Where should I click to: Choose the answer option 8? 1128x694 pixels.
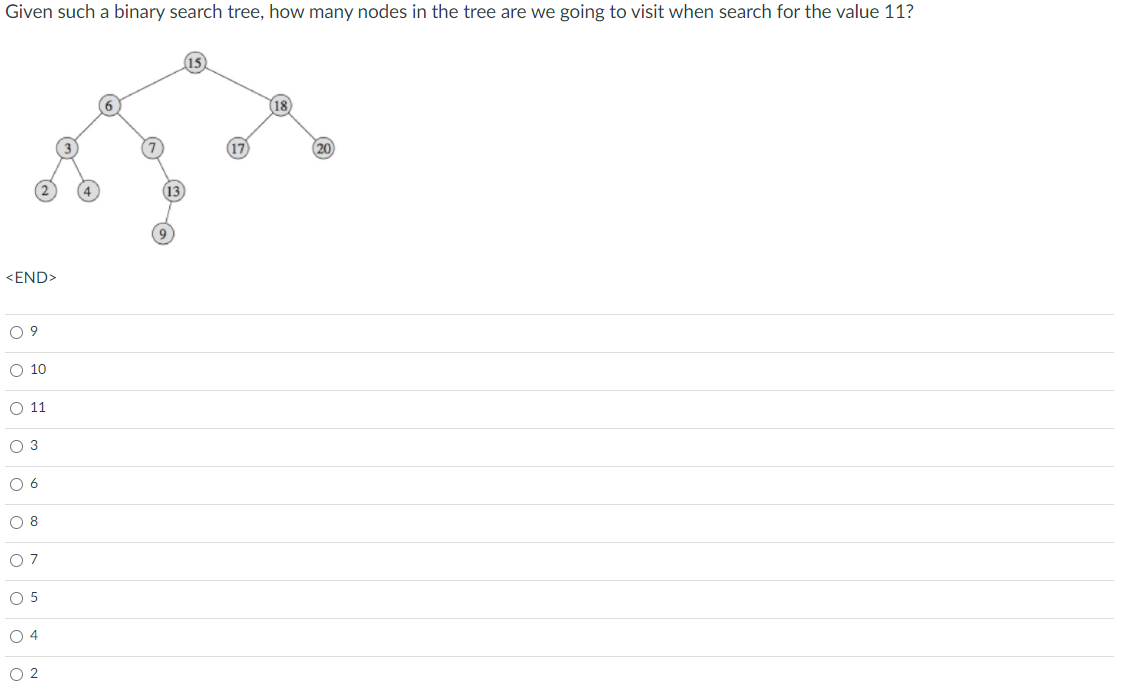[15, 522]
